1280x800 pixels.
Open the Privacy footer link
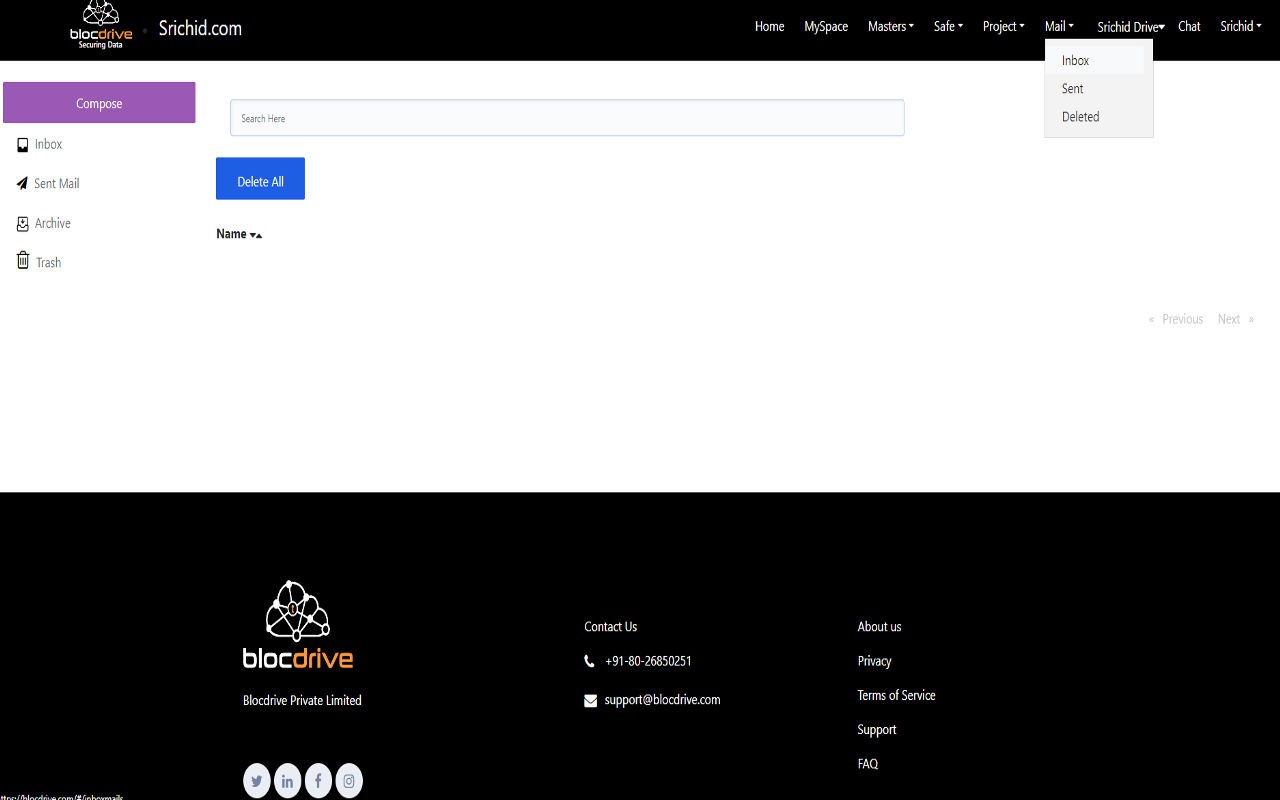pyautogui.click(x=874, y=661)
